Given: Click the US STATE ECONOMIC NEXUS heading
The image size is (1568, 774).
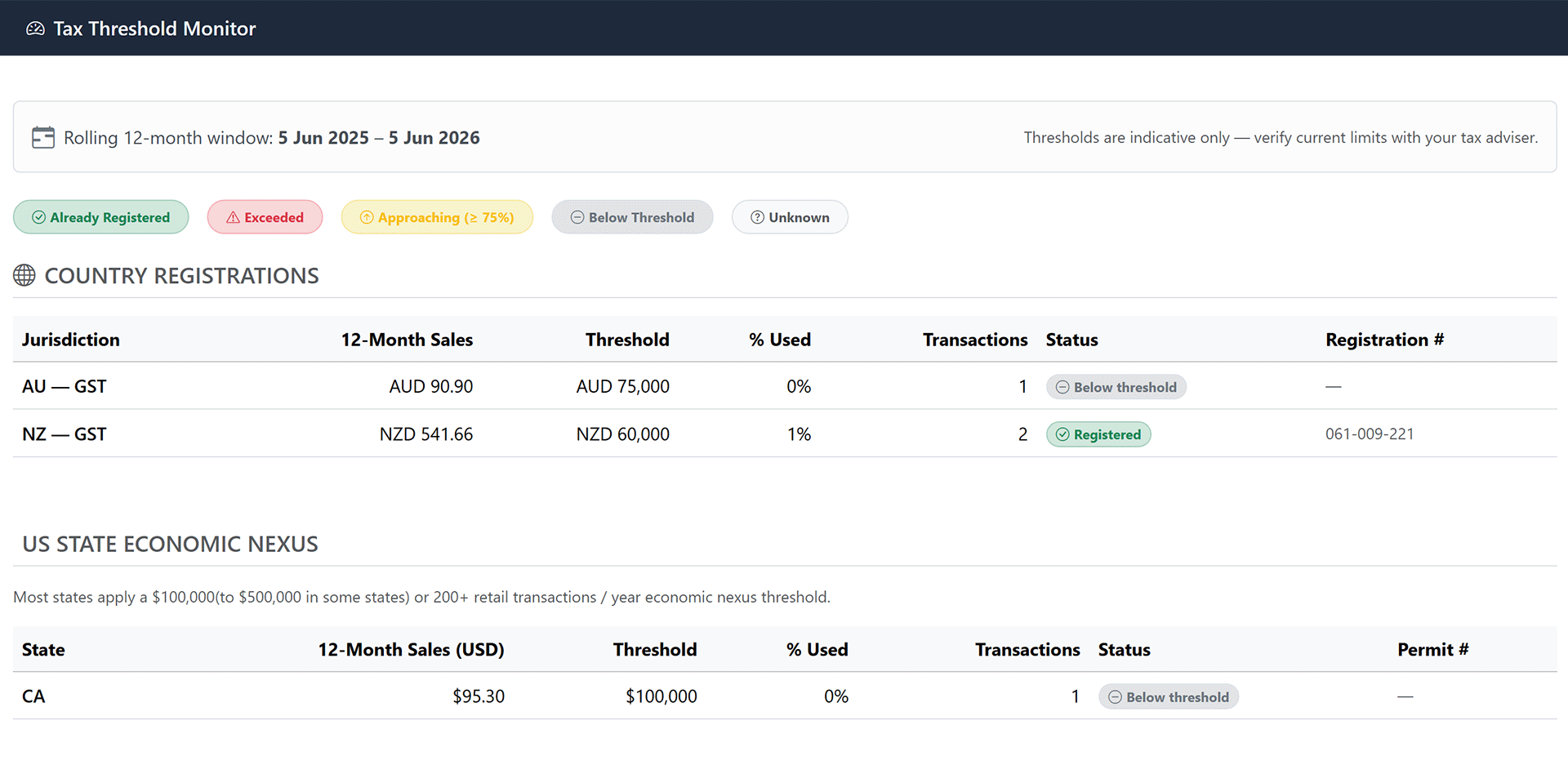Looking at the screenshot, I should pos(170,544).
